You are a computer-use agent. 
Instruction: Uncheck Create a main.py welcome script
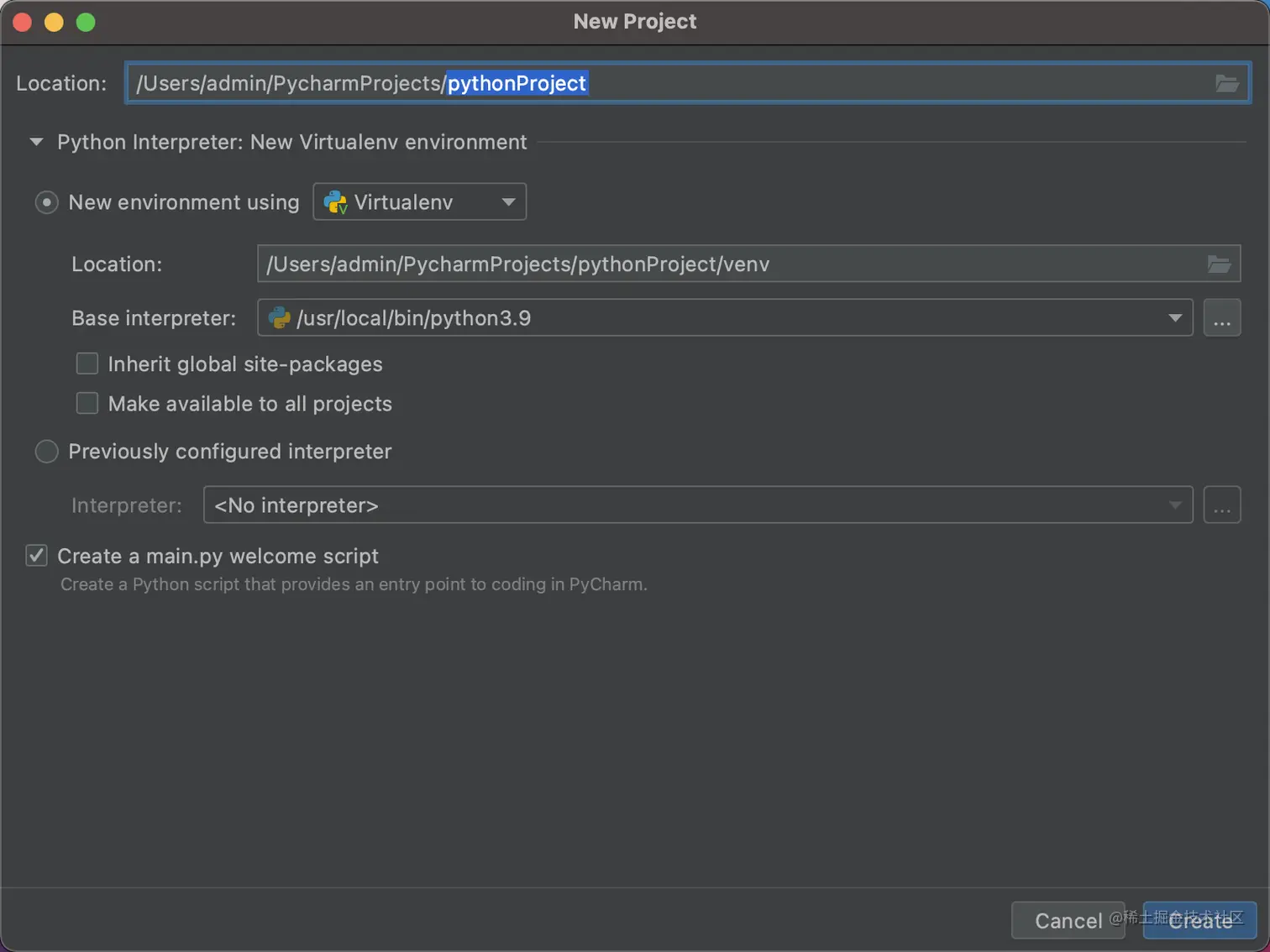click(36, 556)
